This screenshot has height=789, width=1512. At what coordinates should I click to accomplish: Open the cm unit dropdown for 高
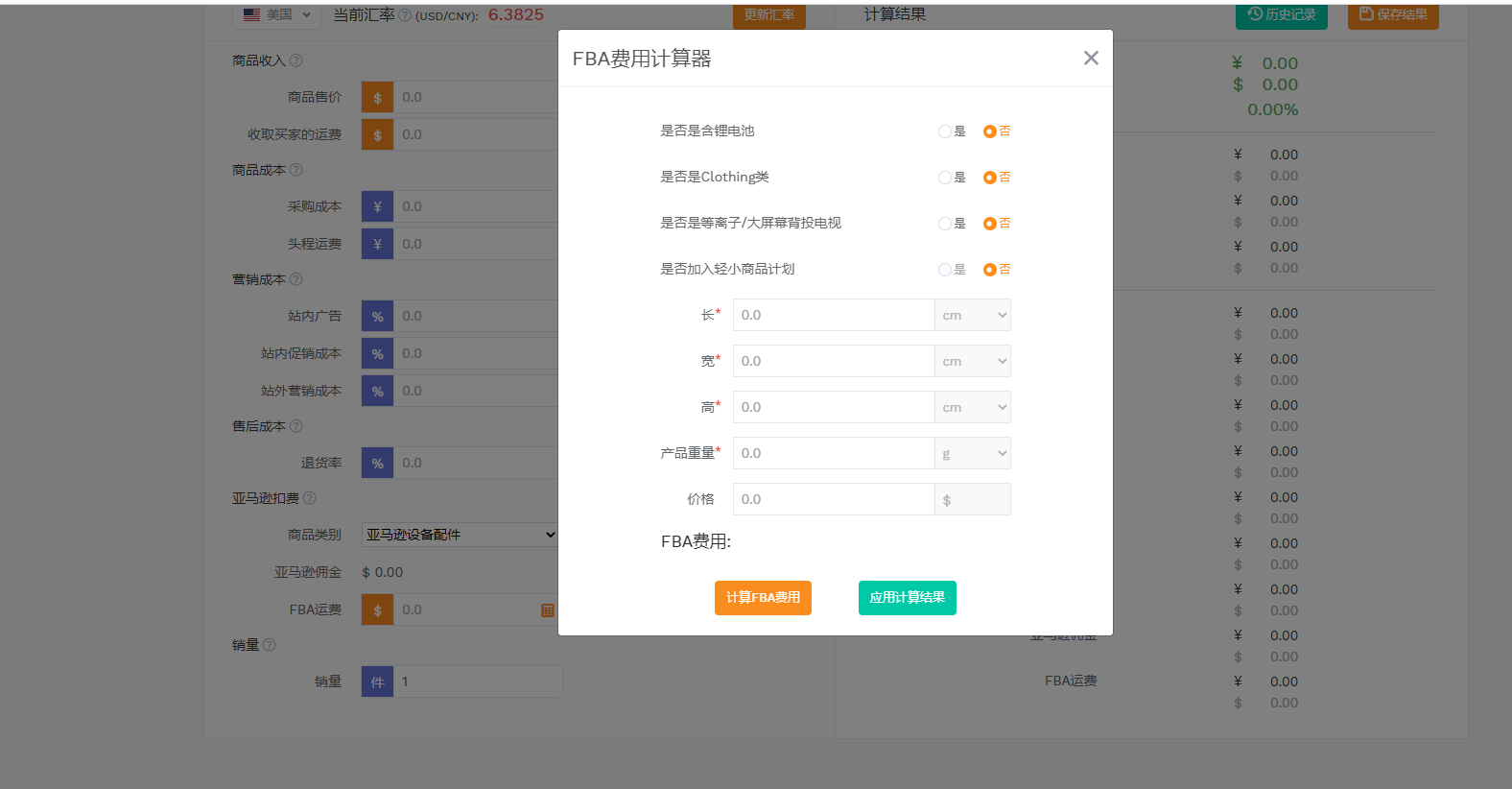(x=973, y=407)
